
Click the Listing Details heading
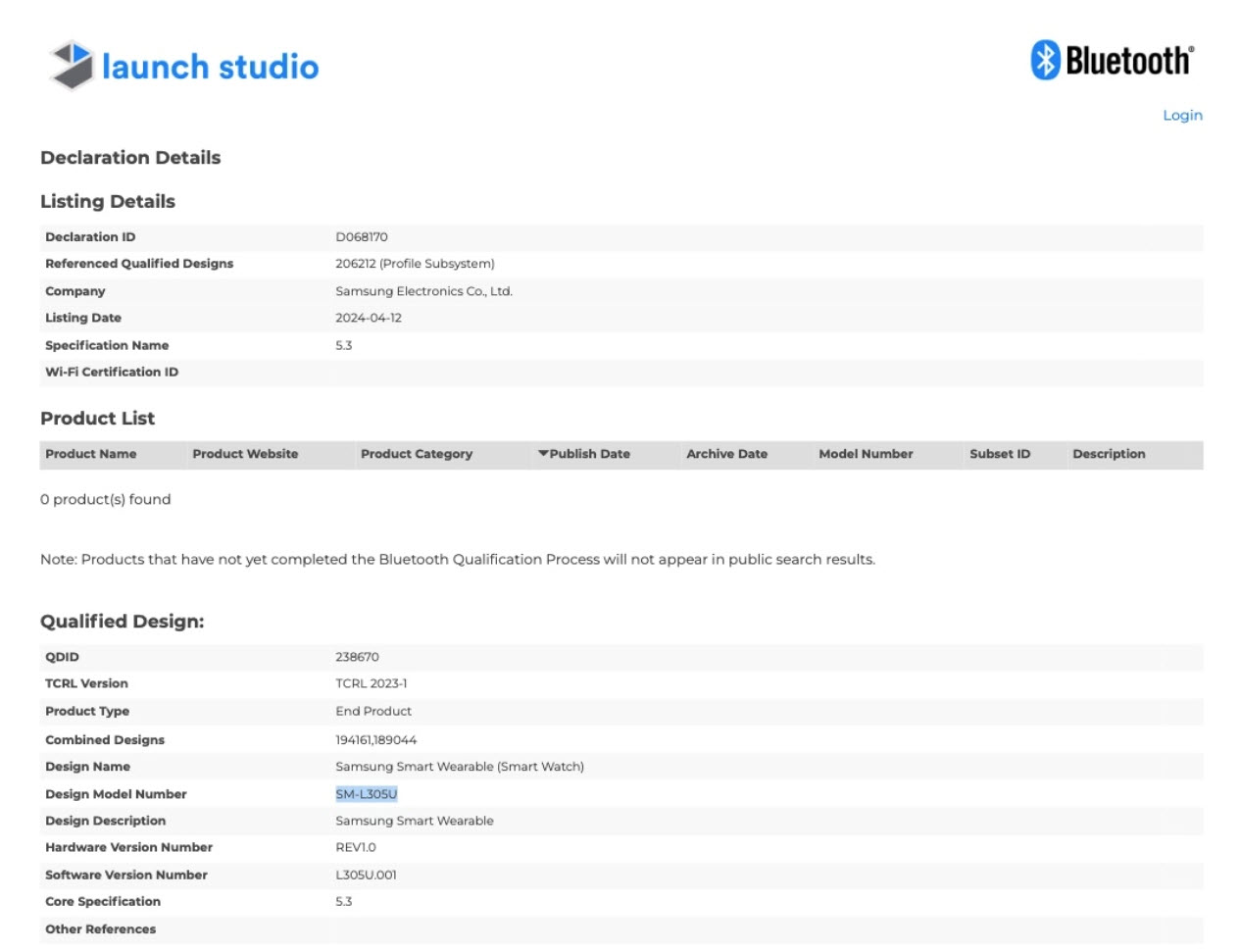pyautogui.click(x=108, y=201)
